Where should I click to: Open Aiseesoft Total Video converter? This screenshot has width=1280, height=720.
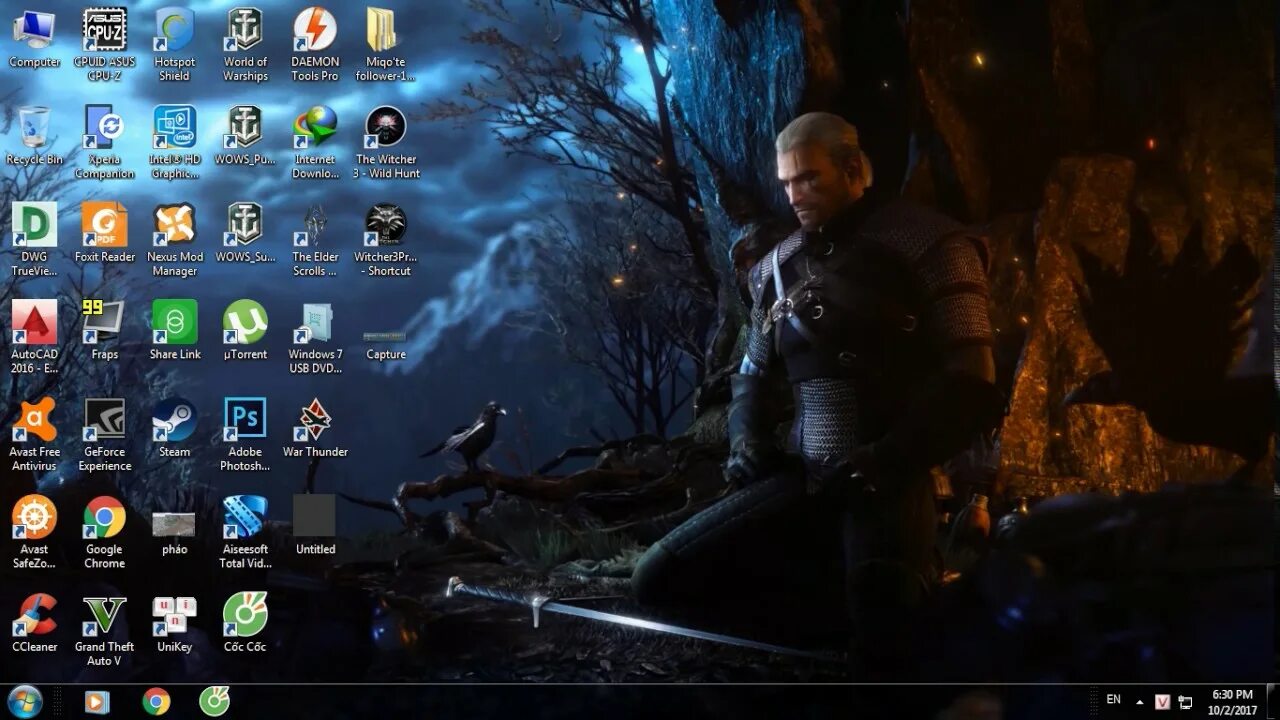pyautogui.click(x=245, y=532)
